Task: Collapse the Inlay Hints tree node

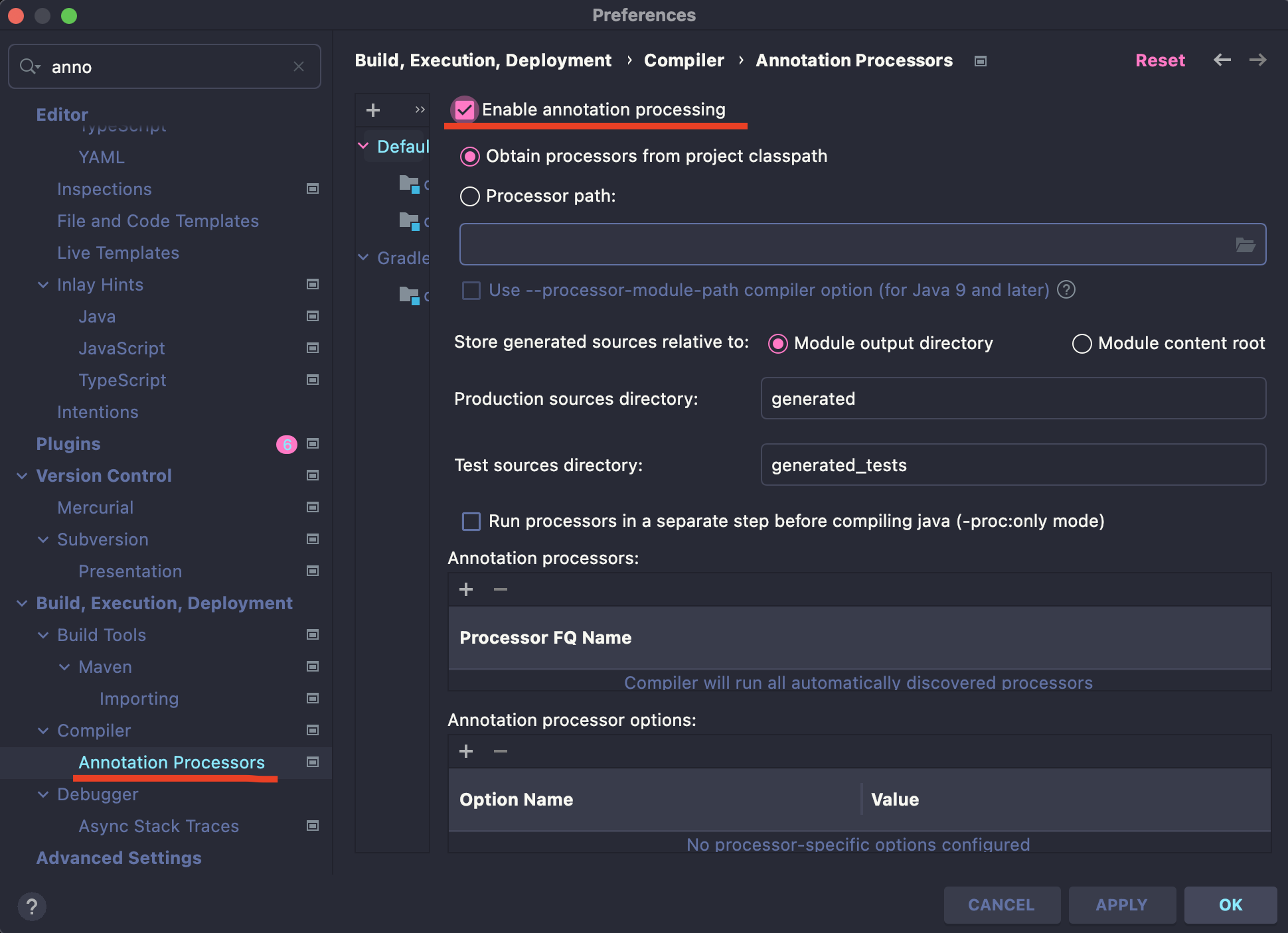Action: pyautogui.click(x=43, y=285)
